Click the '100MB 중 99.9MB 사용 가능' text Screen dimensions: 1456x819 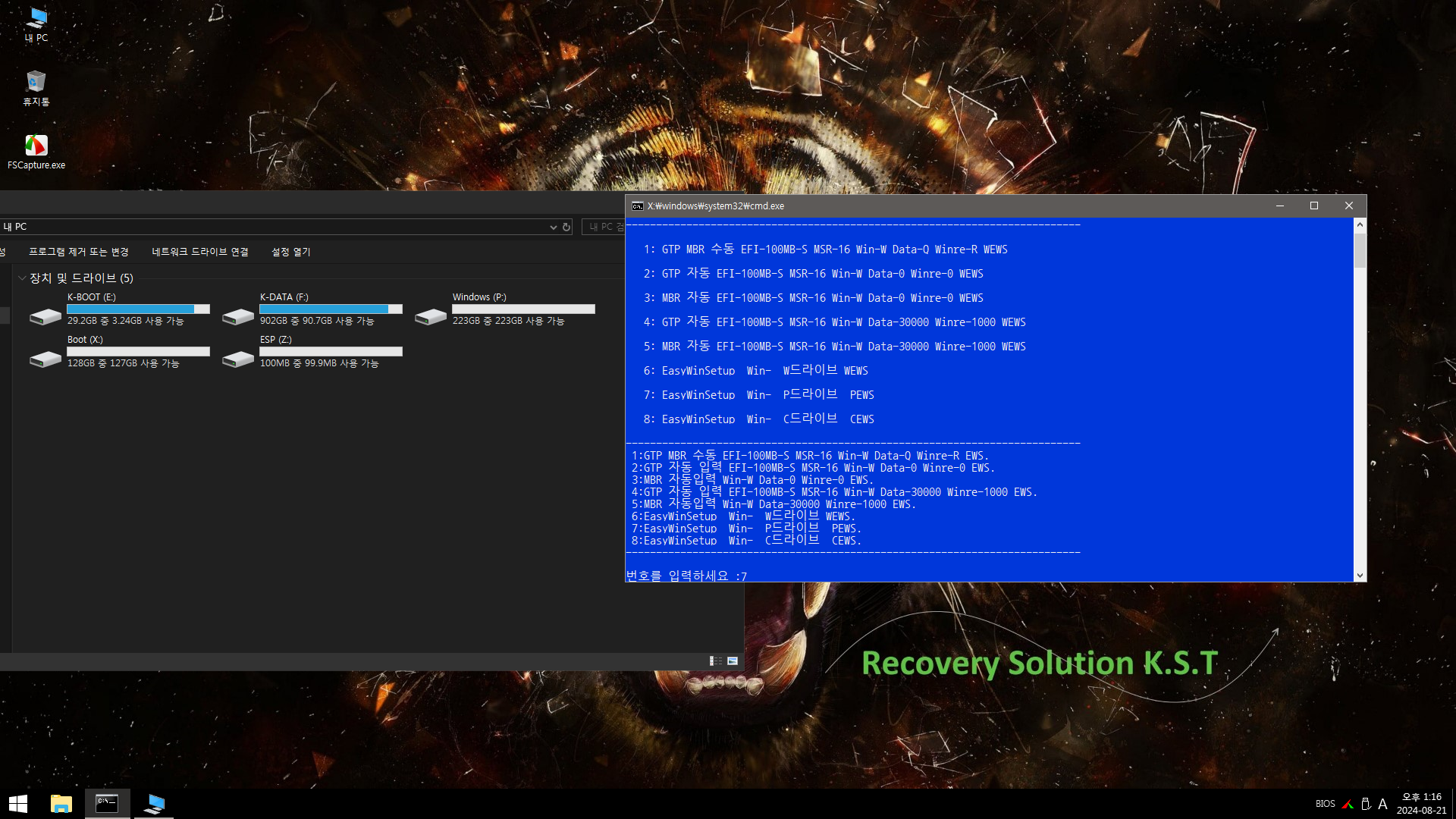pyautogui.click(x=318, y=364)
